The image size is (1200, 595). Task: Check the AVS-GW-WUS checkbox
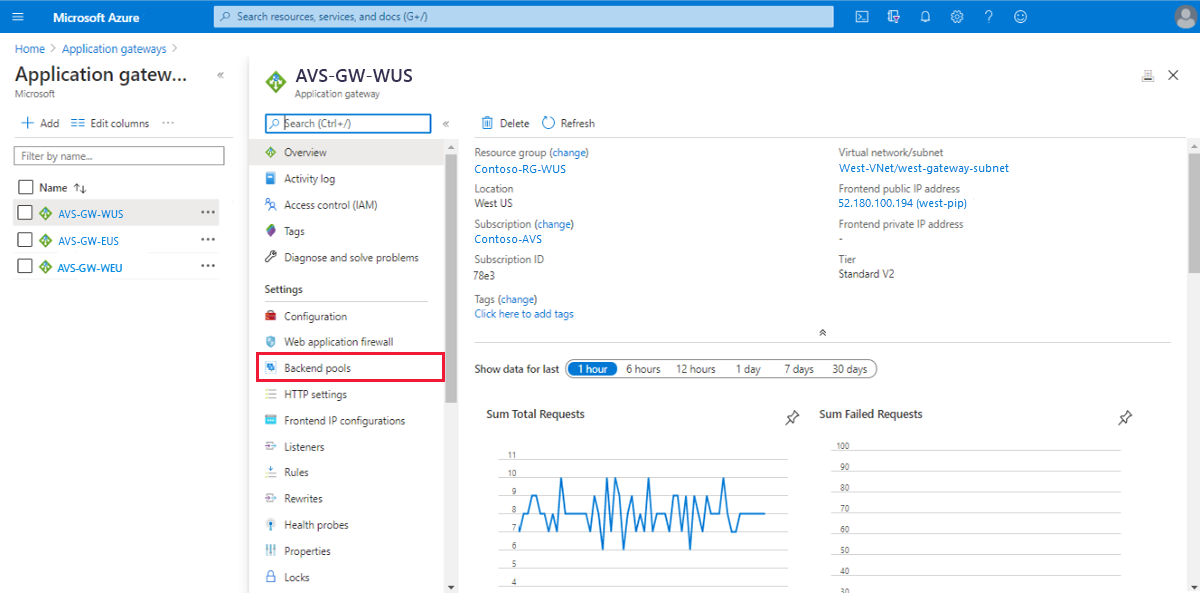point(26,213)
